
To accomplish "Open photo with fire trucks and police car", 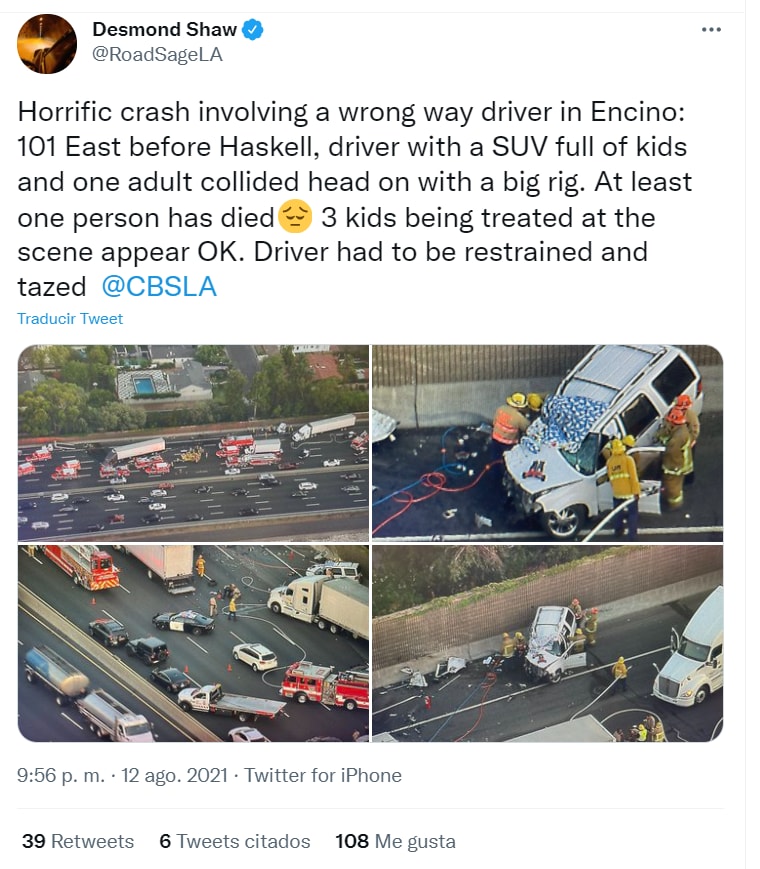I will point(193,643).
